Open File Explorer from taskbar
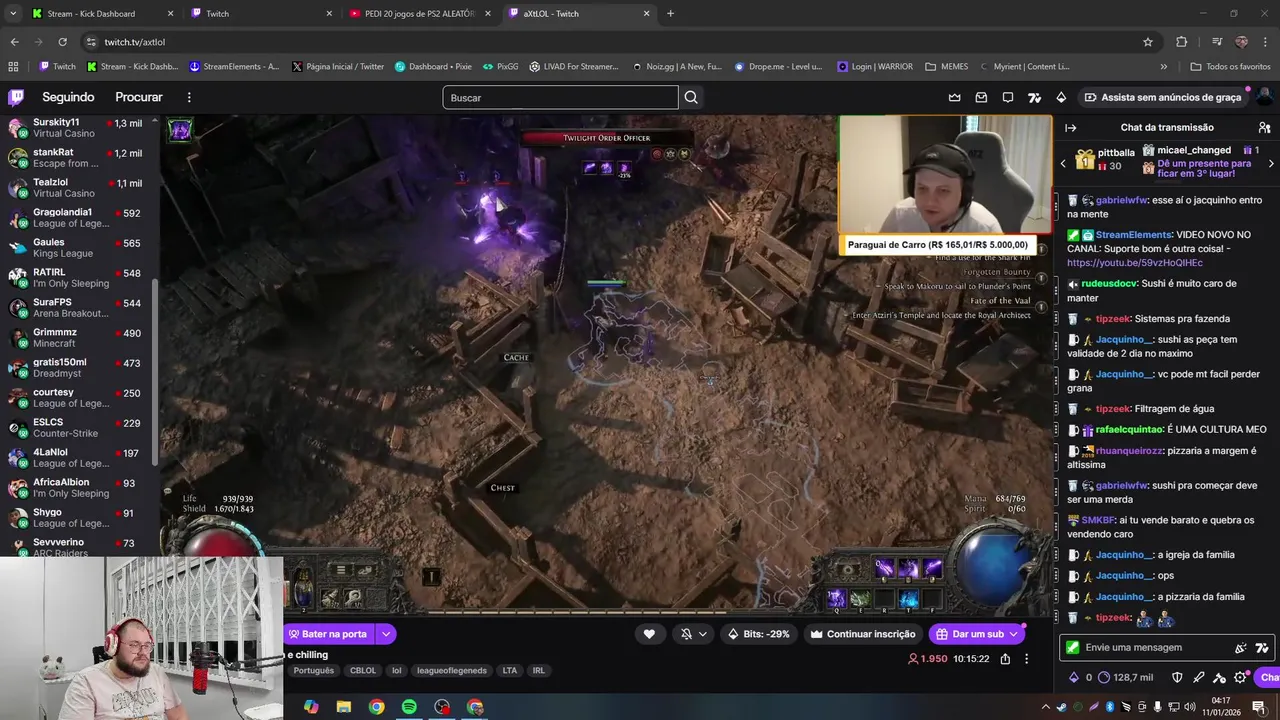The height and width of the screenshot is (720, 1280). 343,707
